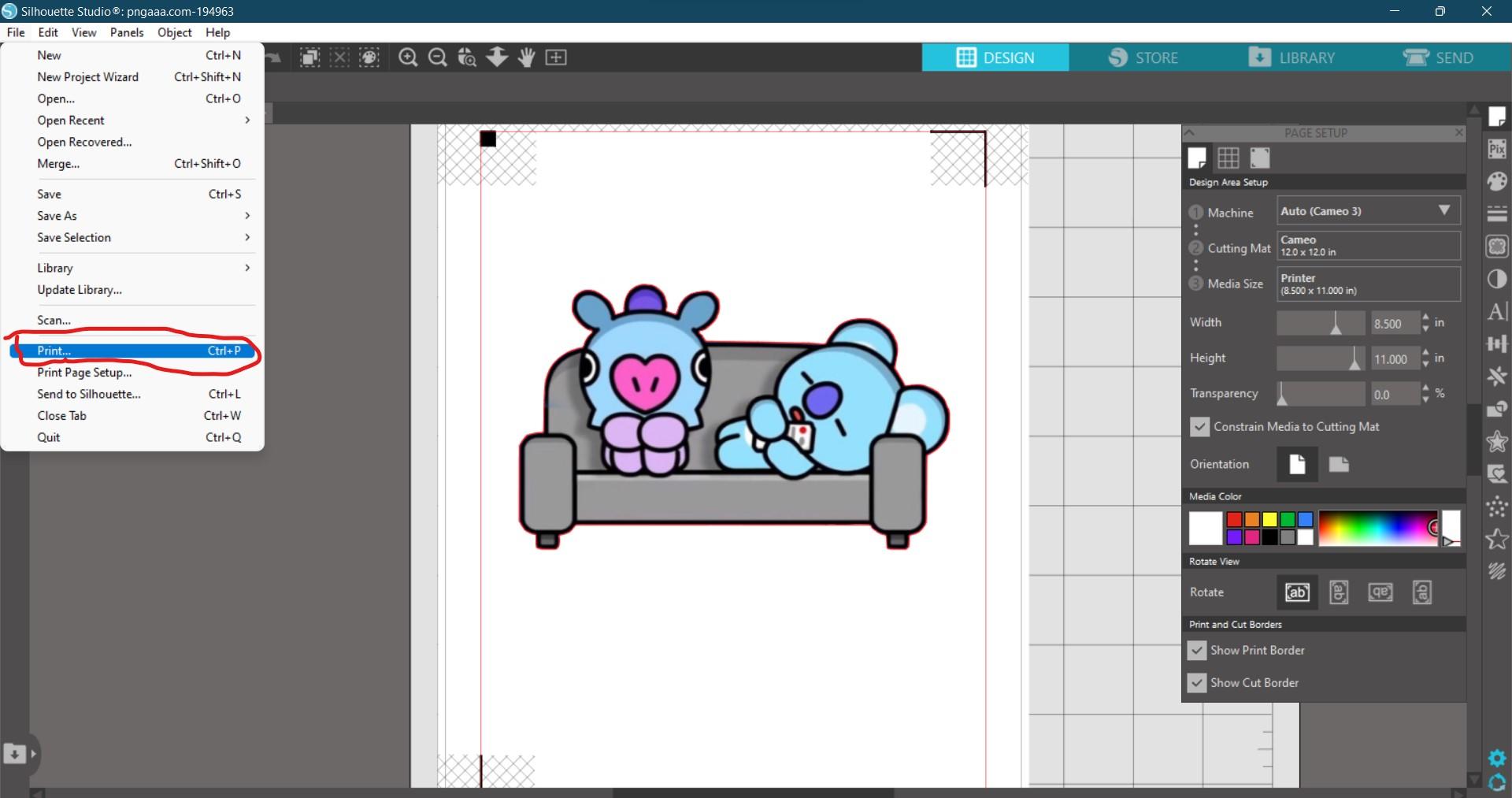Choose Print... from the File menu
Viewport: 1512px width, 798px height.
[133, 351]
